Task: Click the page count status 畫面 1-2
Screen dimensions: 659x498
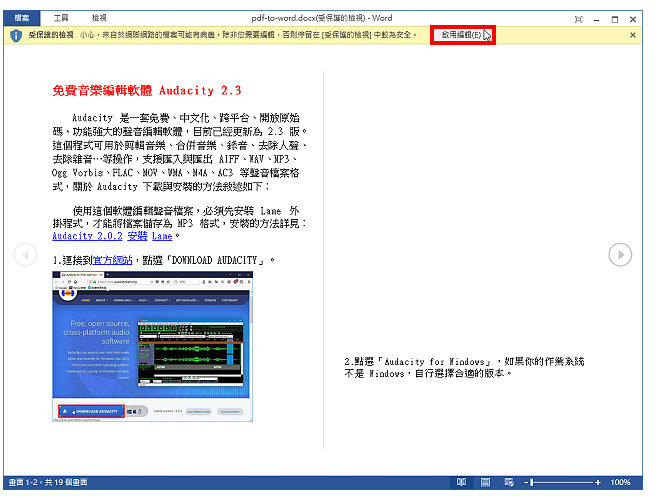Action: tap(48, 482)
